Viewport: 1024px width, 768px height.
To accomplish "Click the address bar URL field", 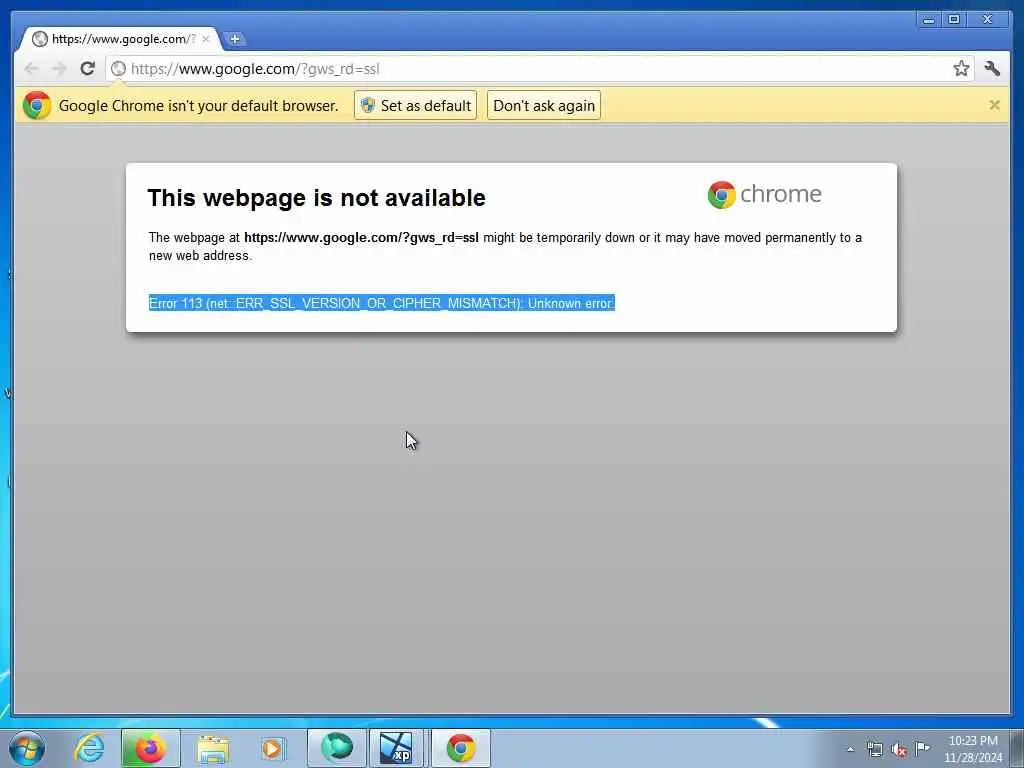I will coord(539,69).
